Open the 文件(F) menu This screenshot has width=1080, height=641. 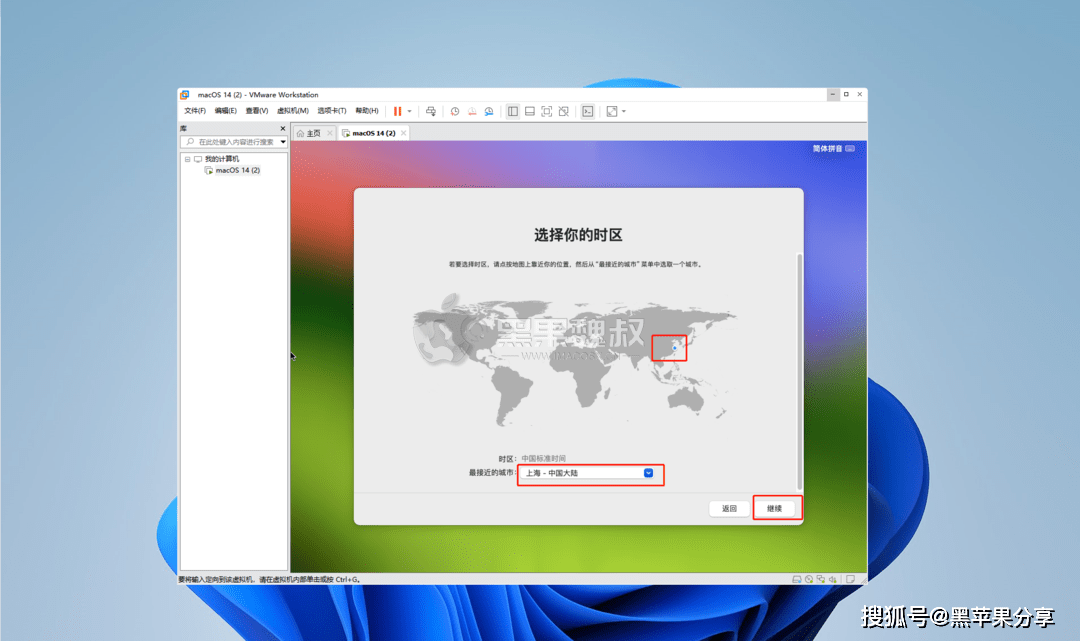[x=195, y=111]
